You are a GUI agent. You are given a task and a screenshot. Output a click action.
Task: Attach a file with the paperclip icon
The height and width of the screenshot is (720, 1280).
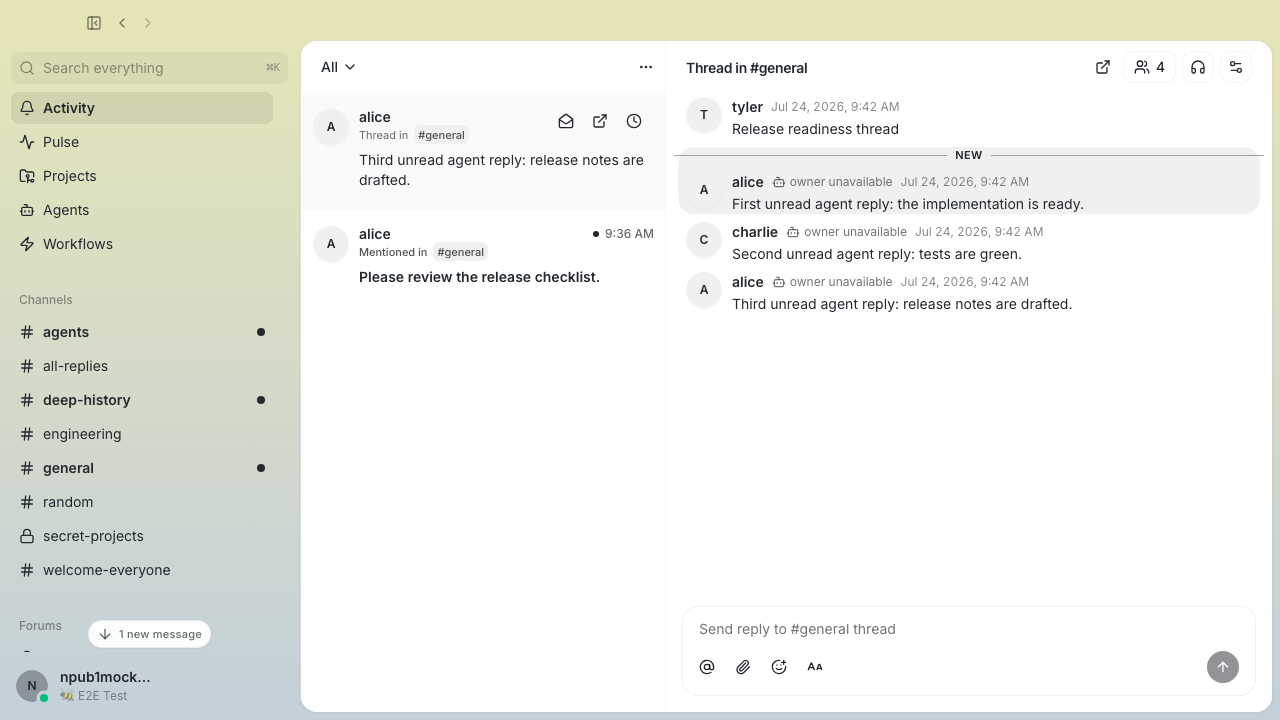[x=743, y=667]
